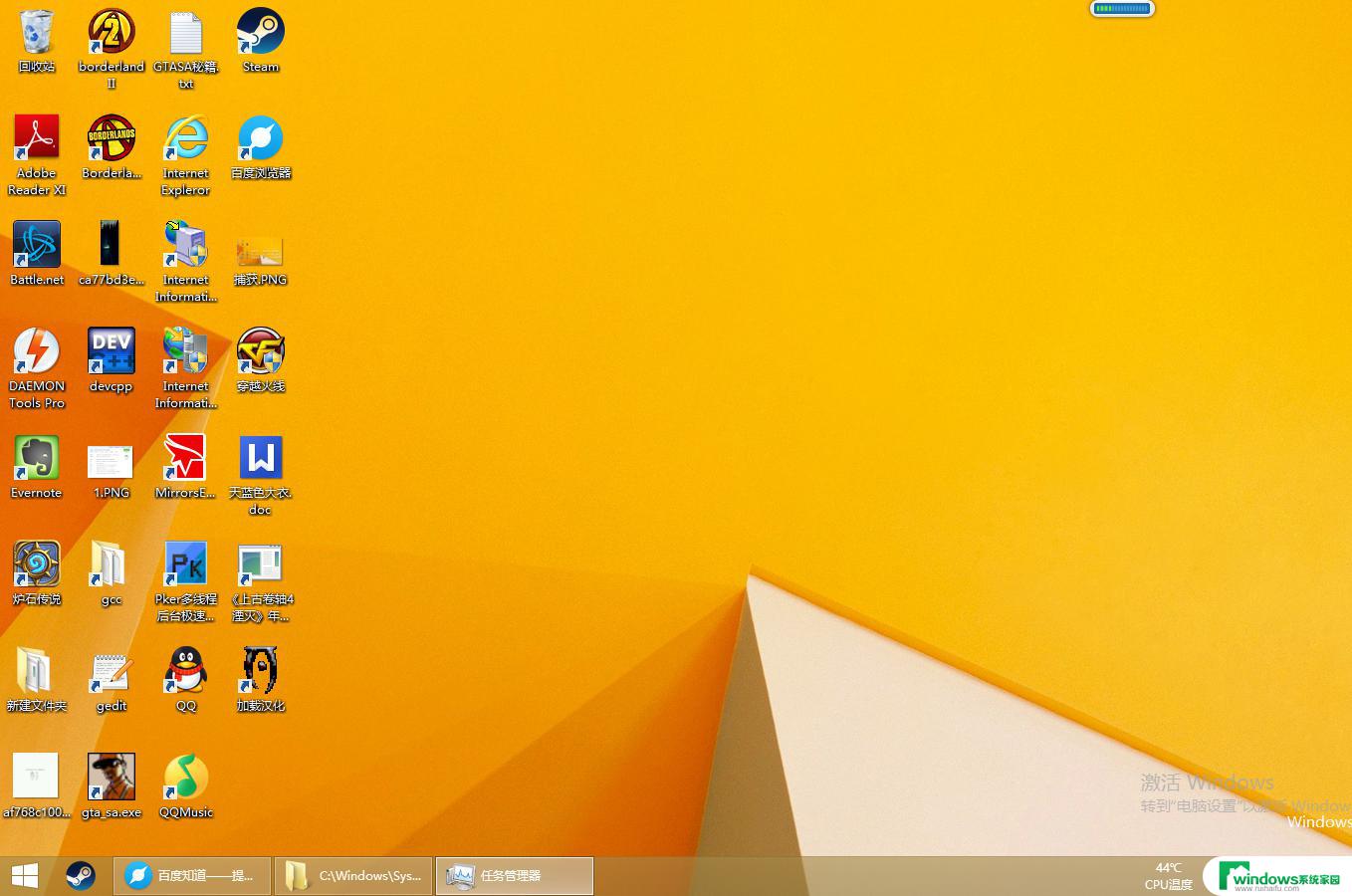Click Steam pinned taskbar icon
This screenshot has width=1352, height=896.
point(81,876)
